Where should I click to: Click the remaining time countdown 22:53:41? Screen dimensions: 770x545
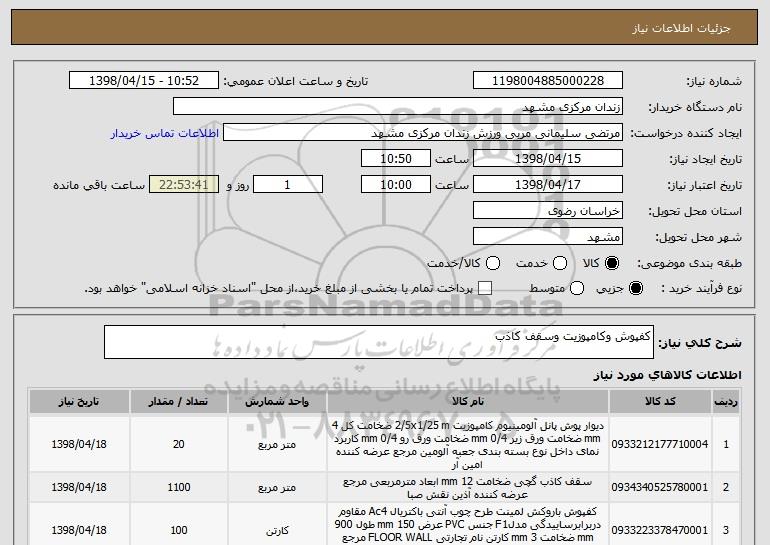pos(184,185)
